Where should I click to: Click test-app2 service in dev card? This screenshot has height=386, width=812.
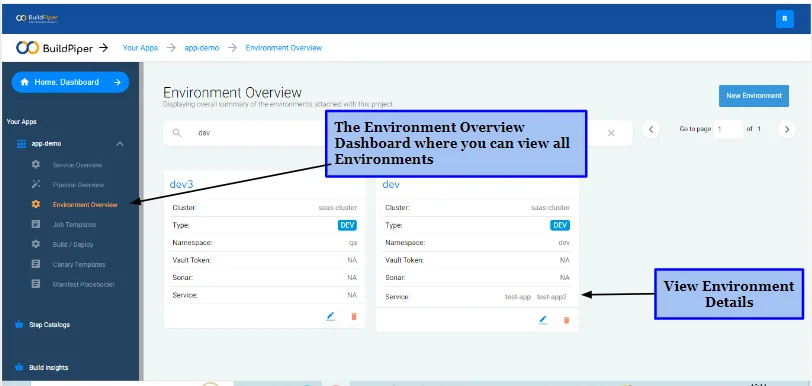coord(552,297)
